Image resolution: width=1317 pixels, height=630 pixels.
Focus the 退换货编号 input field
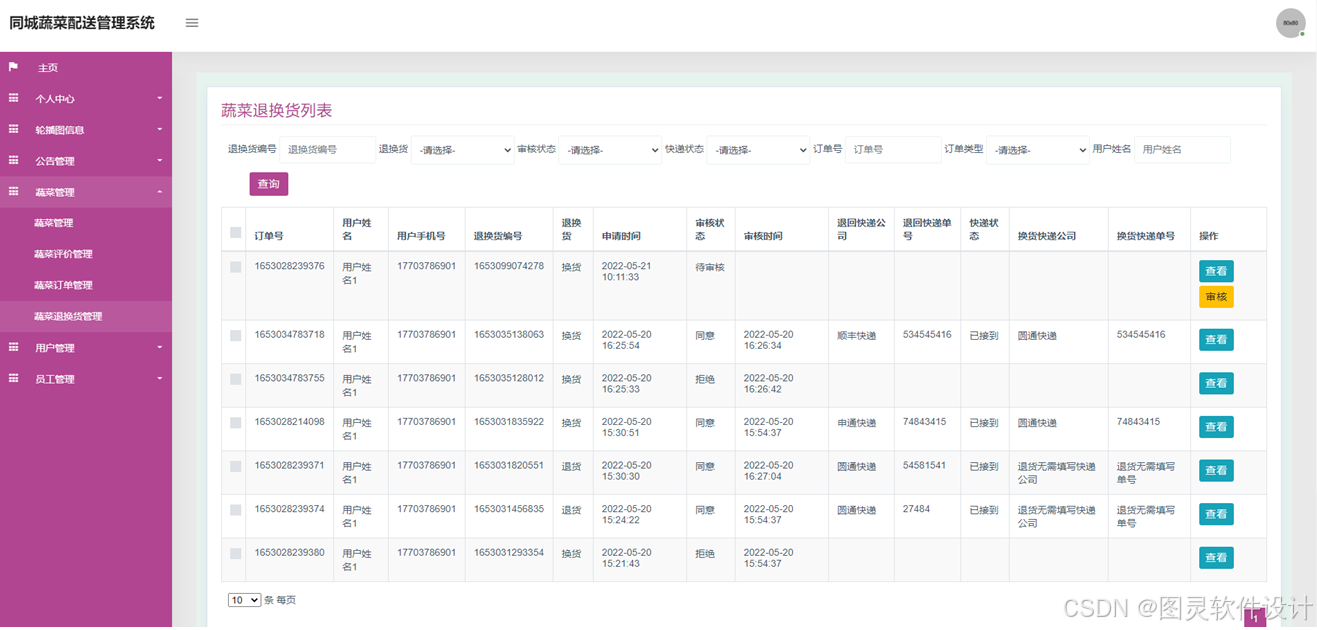point(328,150)
